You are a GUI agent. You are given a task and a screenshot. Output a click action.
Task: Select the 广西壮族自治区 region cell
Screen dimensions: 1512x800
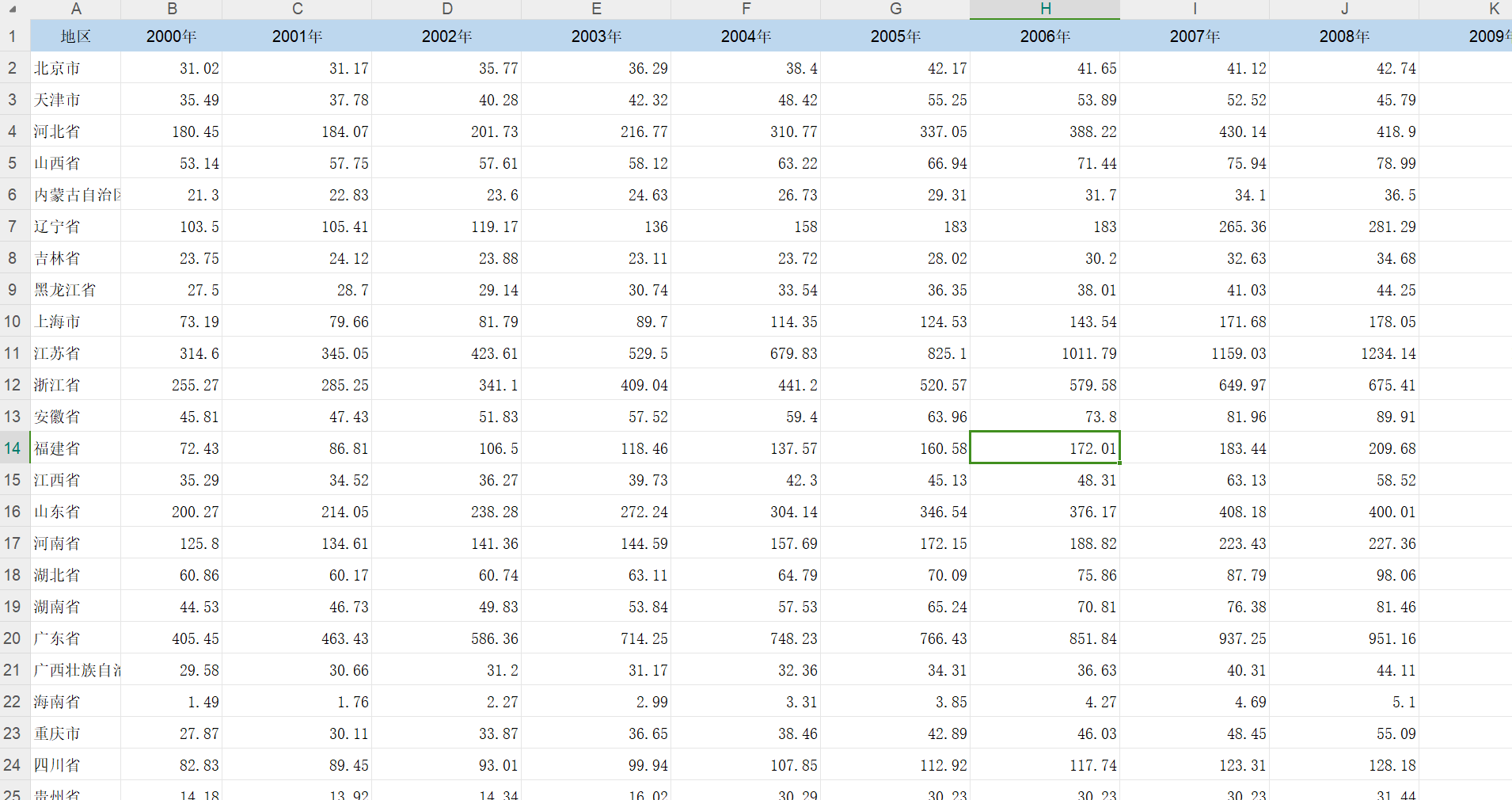pos(76,670)
